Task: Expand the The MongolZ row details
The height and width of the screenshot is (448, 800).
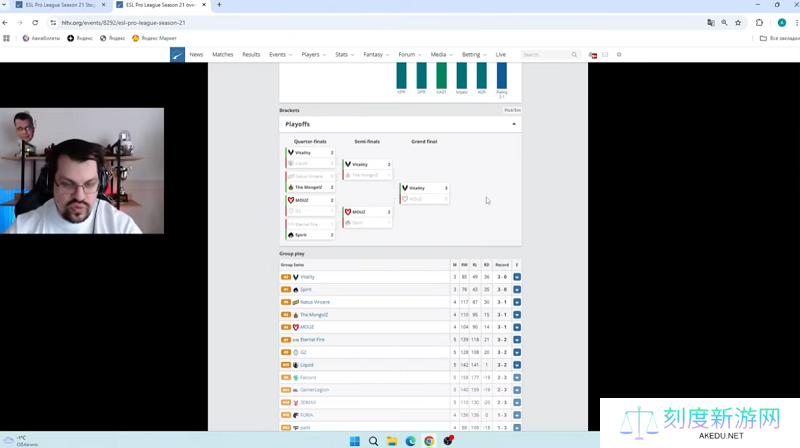Action: tap(517, 315)
